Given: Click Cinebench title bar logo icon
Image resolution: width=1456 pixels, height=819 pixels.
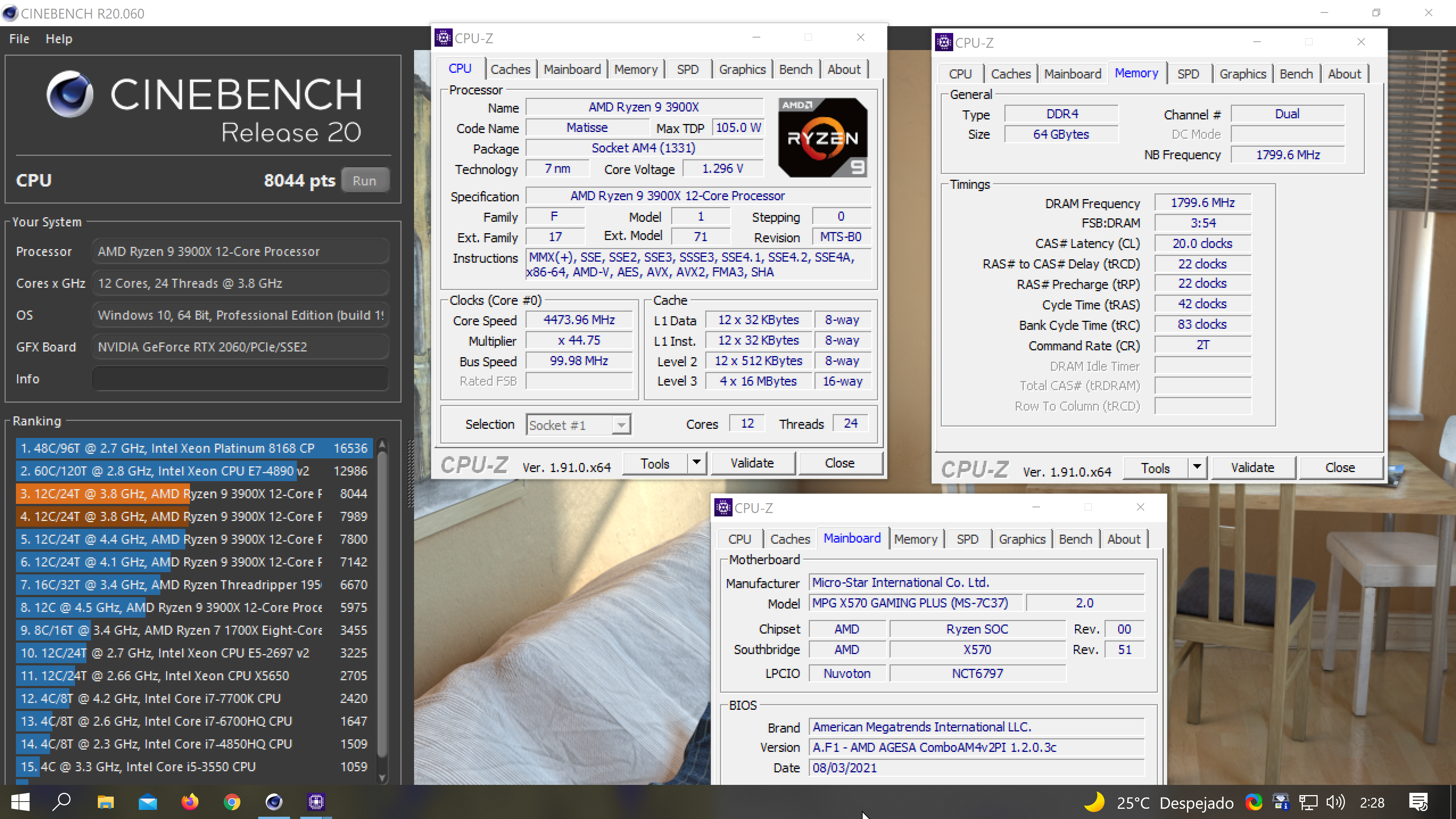Looking at the screenshot, I should click(x=9, y=13).
